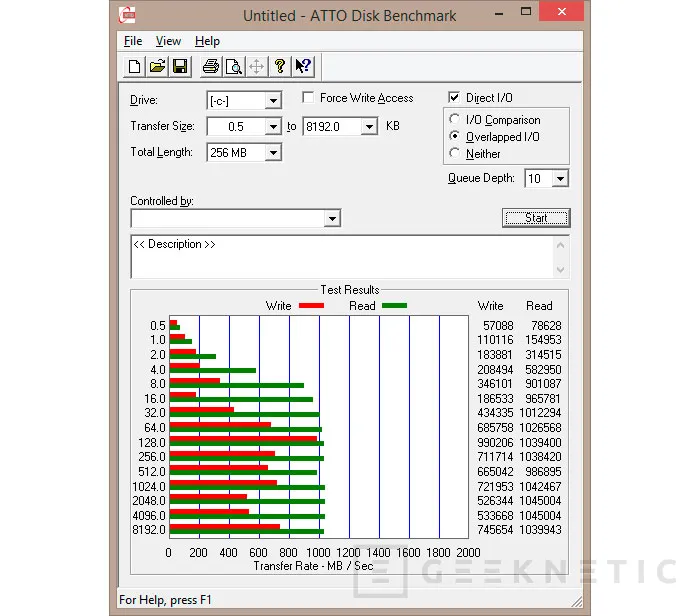The height and width of the screenshot is (616, 700).
Task: Click write value 57088
Action: (498, 326)
